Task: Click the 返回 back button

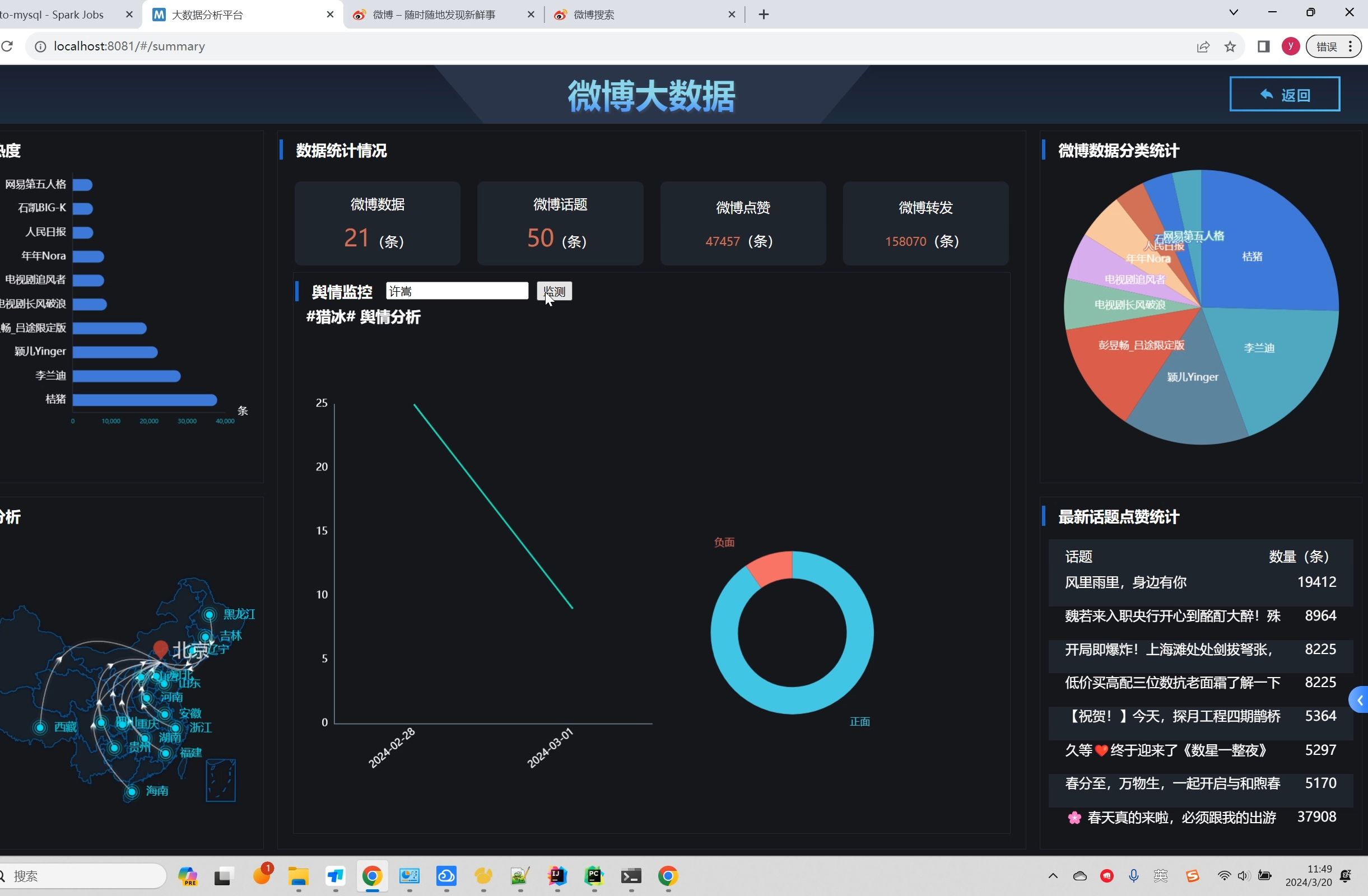Action: point(1284,94)
